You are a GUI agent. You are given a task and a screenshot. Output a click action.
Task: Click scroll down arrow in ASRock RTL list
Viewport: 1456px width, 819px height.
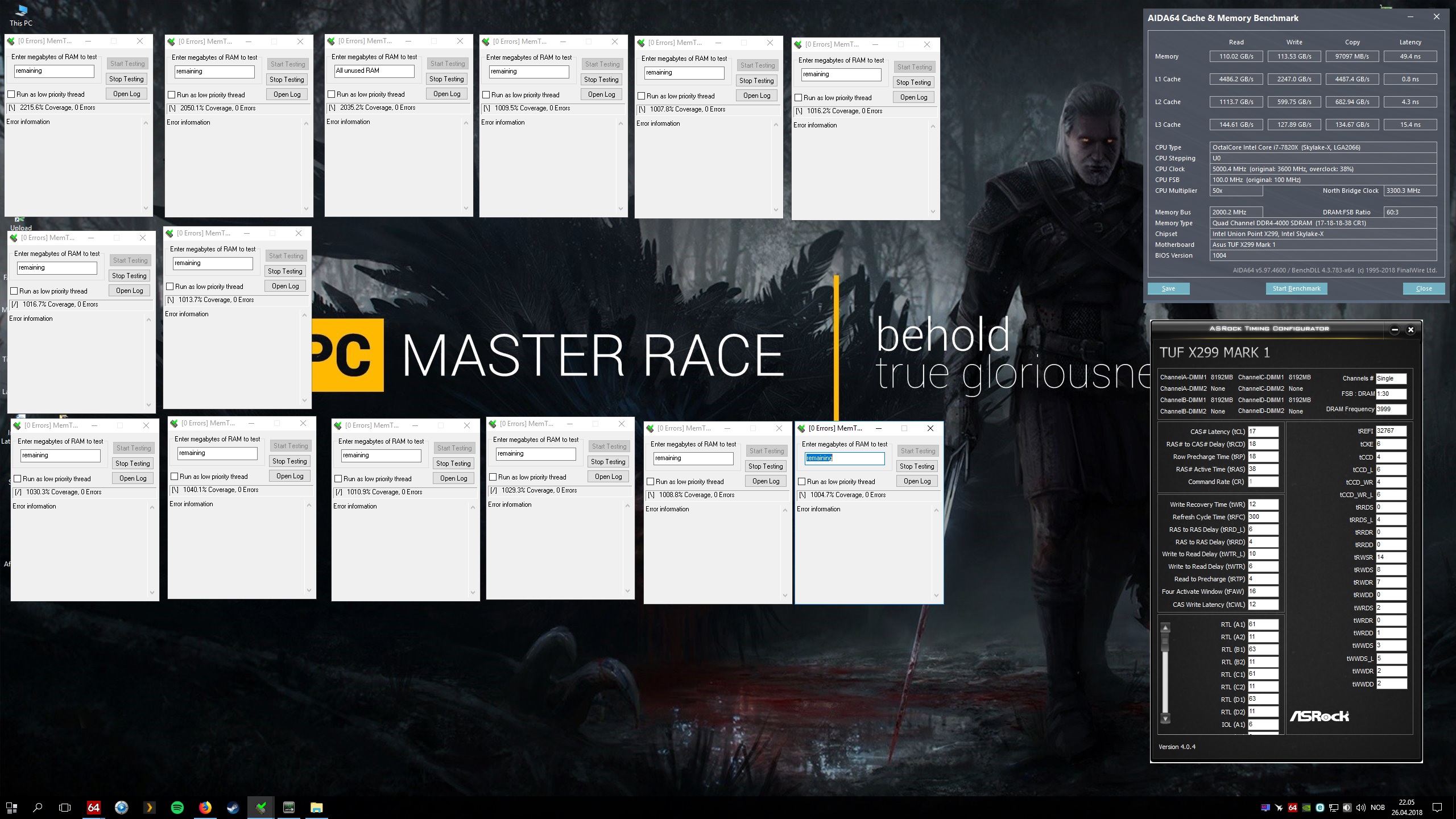coord(1165,719)
